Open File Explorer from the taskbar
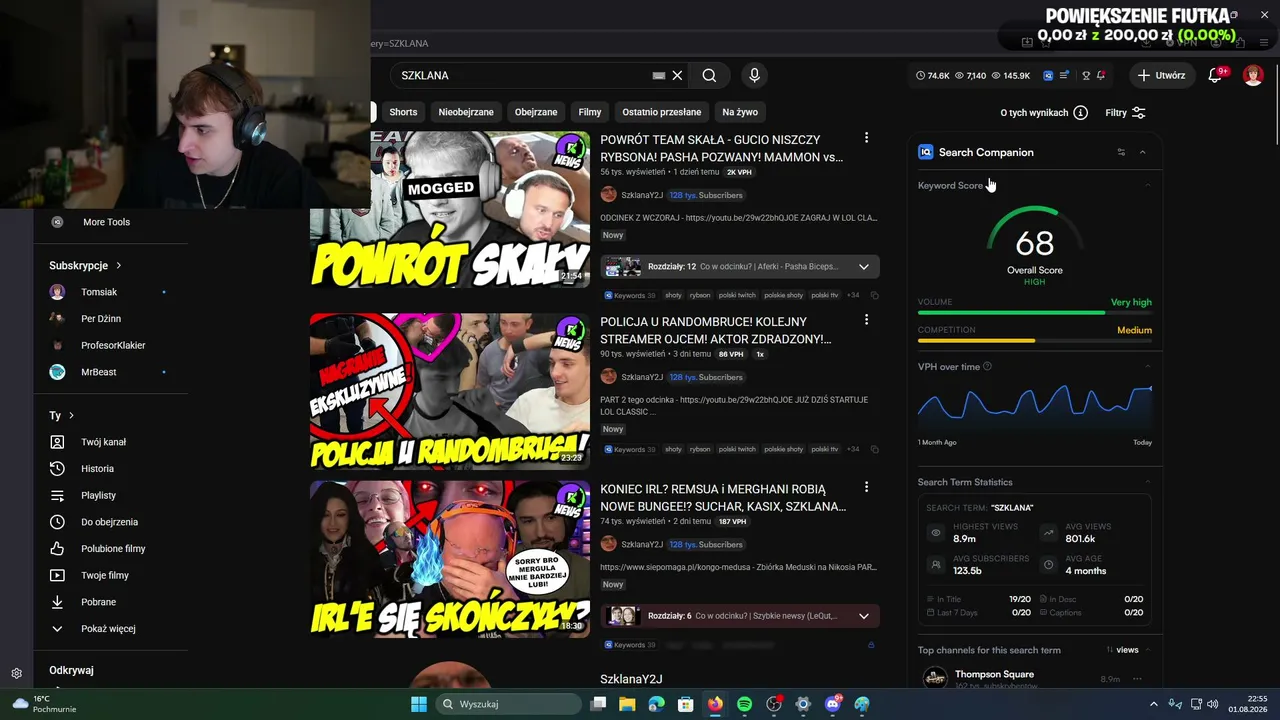 pyautogui.click(x=627, y=704)
